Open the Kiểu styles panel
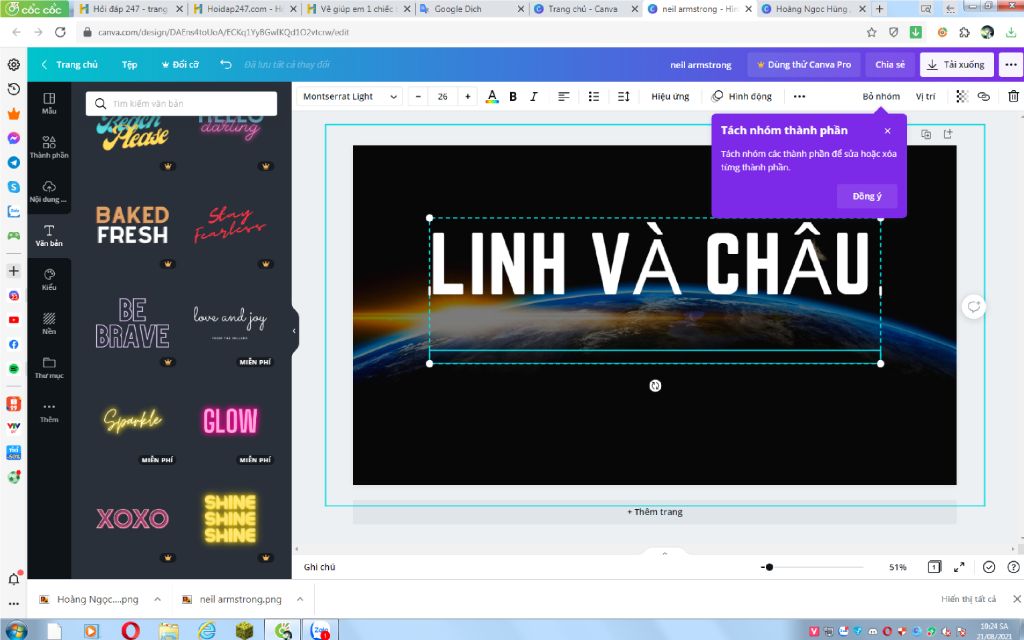The height and width of the screenshot is (640, 1024). (x=49, y=280)
